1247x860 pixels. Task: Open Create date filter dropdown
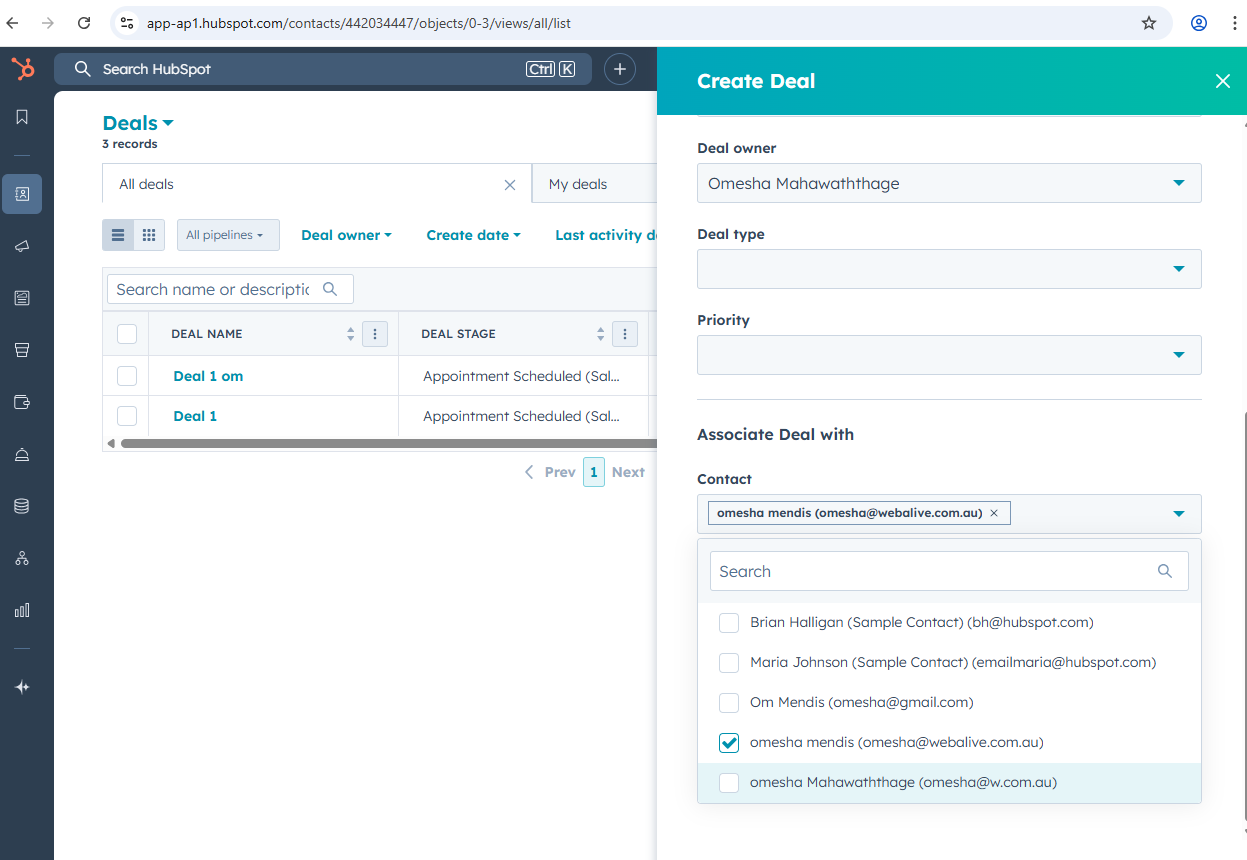(473, 235)
